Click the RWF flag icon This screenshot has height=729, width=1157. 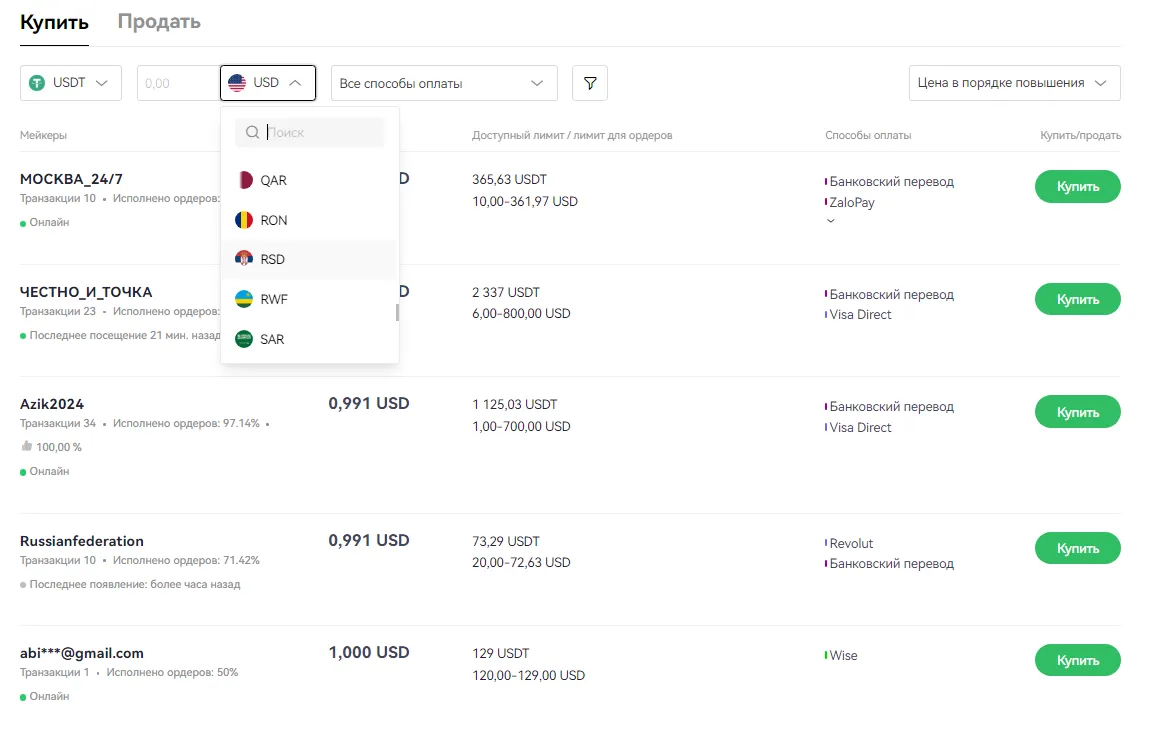pyautogui.click(x=243, y=299)
